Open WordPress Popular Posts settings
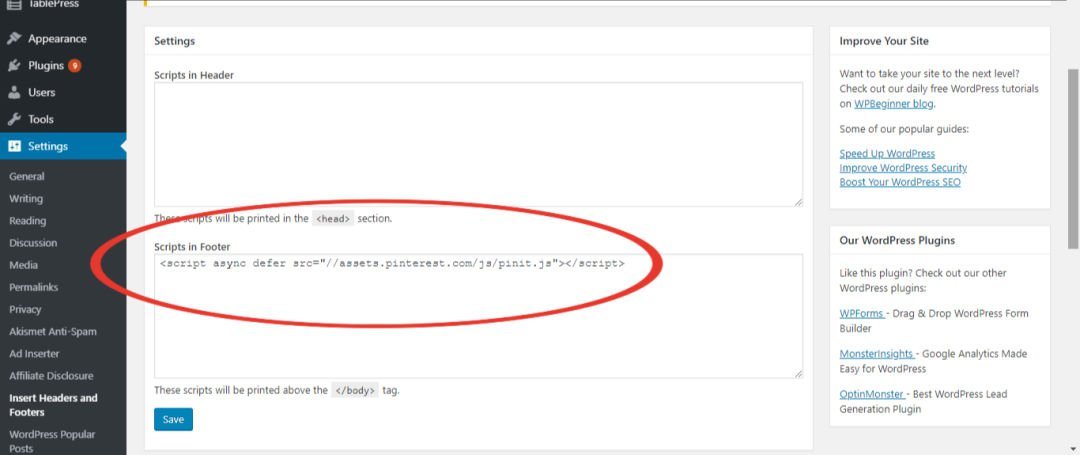The image size is (1080, 455). point(52,441)
